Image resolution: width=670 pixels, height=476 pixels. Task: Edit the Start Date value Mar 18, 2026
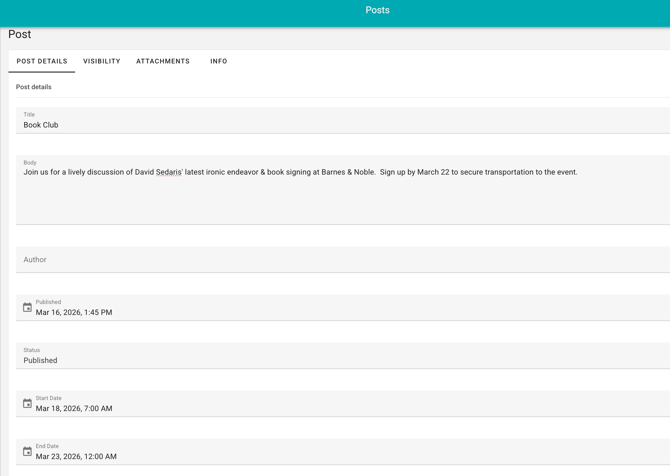pyautogui.click(x=74, y=409)
